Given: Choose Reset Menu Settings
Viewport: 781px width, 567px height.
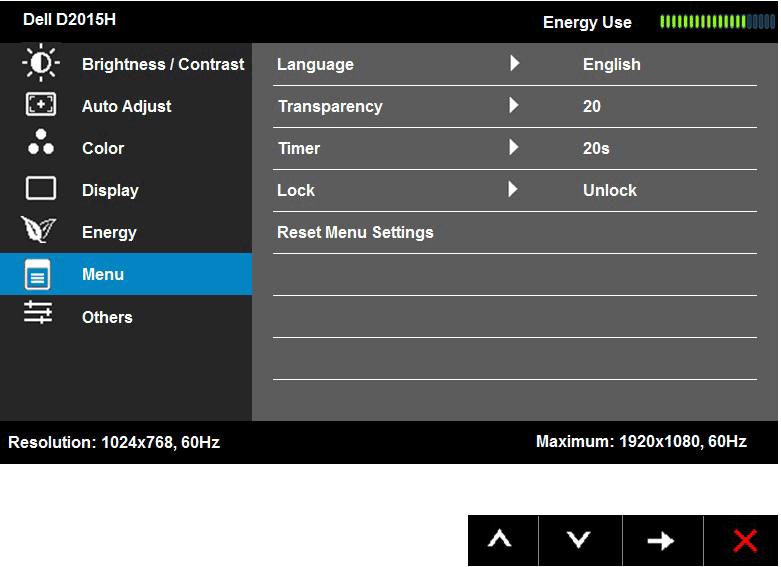Looking at the screenshot, I should coord(355,233).
